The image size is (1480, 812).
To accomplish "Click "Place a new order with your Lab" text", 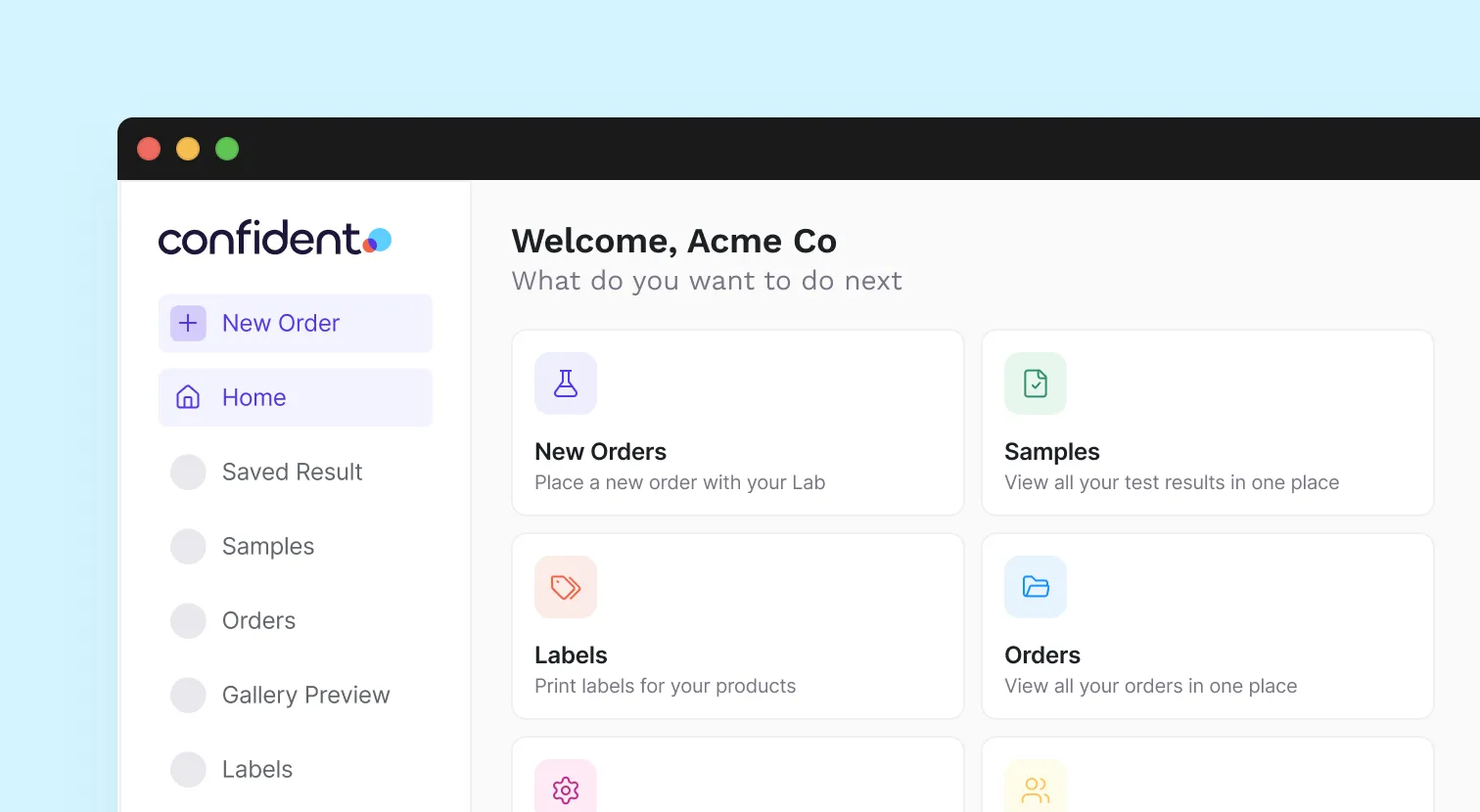I will point(679,482).
